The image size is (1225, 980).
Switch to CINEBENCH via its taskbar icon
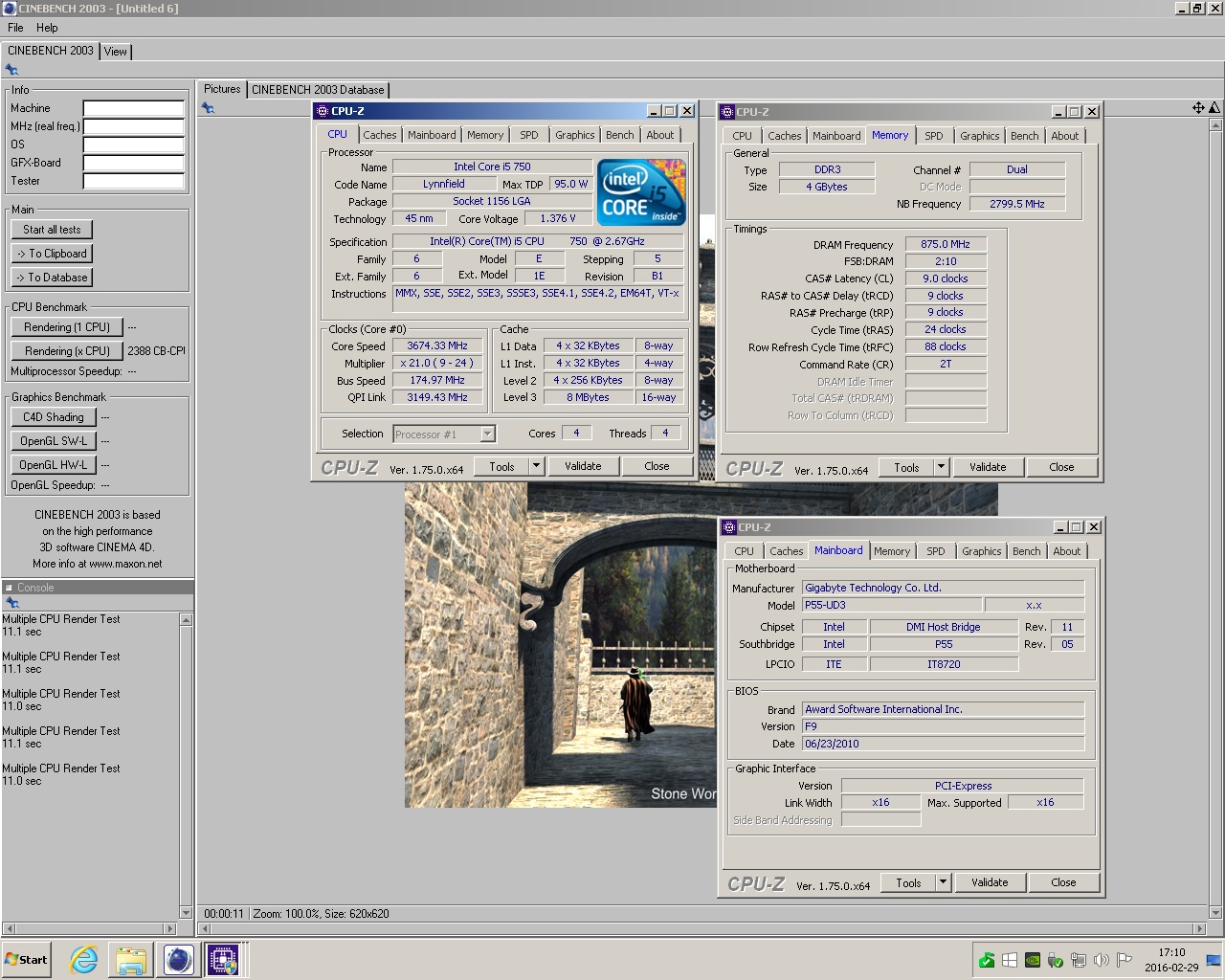(178, 960)
